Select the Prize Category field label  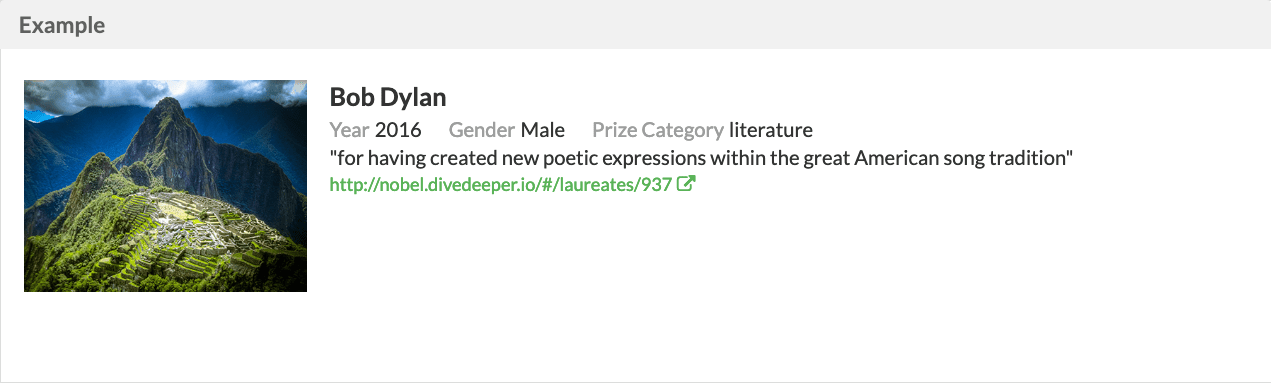pyautogui.click(x=658, y=130)
